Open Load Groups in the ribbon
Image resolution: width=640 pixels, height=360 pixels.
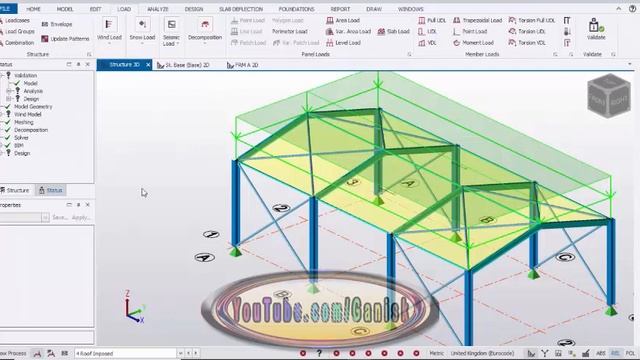(x=16, y=31)
